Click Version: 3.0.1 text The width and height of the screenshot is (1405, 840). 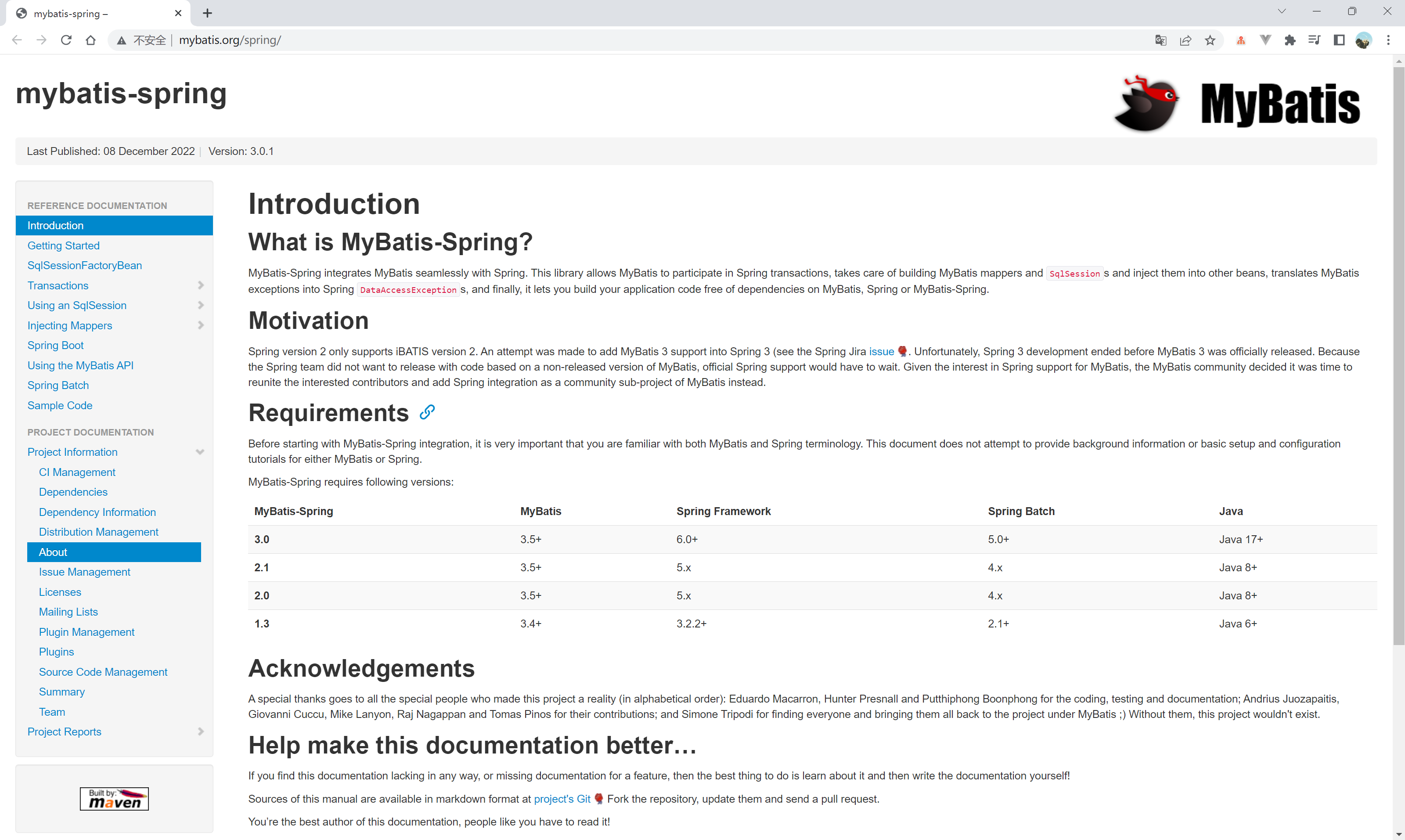click(241, 151)
